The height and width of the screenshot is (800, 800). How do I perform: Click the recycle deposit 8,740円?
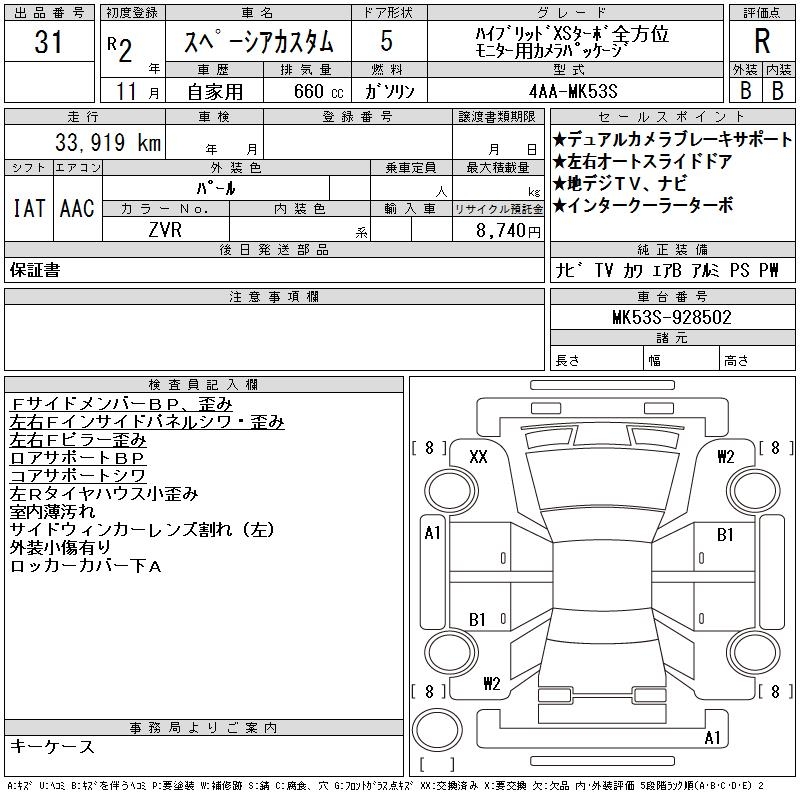pyautogui.click(x=508, y=231)
